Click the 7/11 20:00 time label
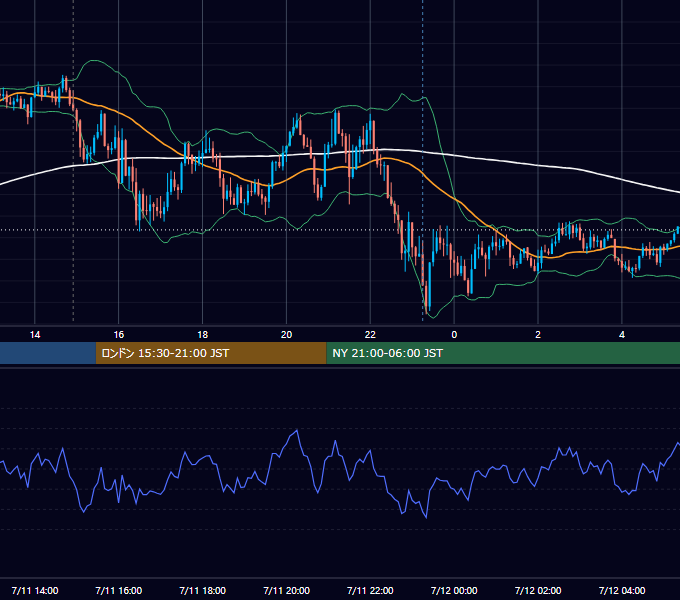This screenshot has width=680, height=600. click(x=286, y=590)
